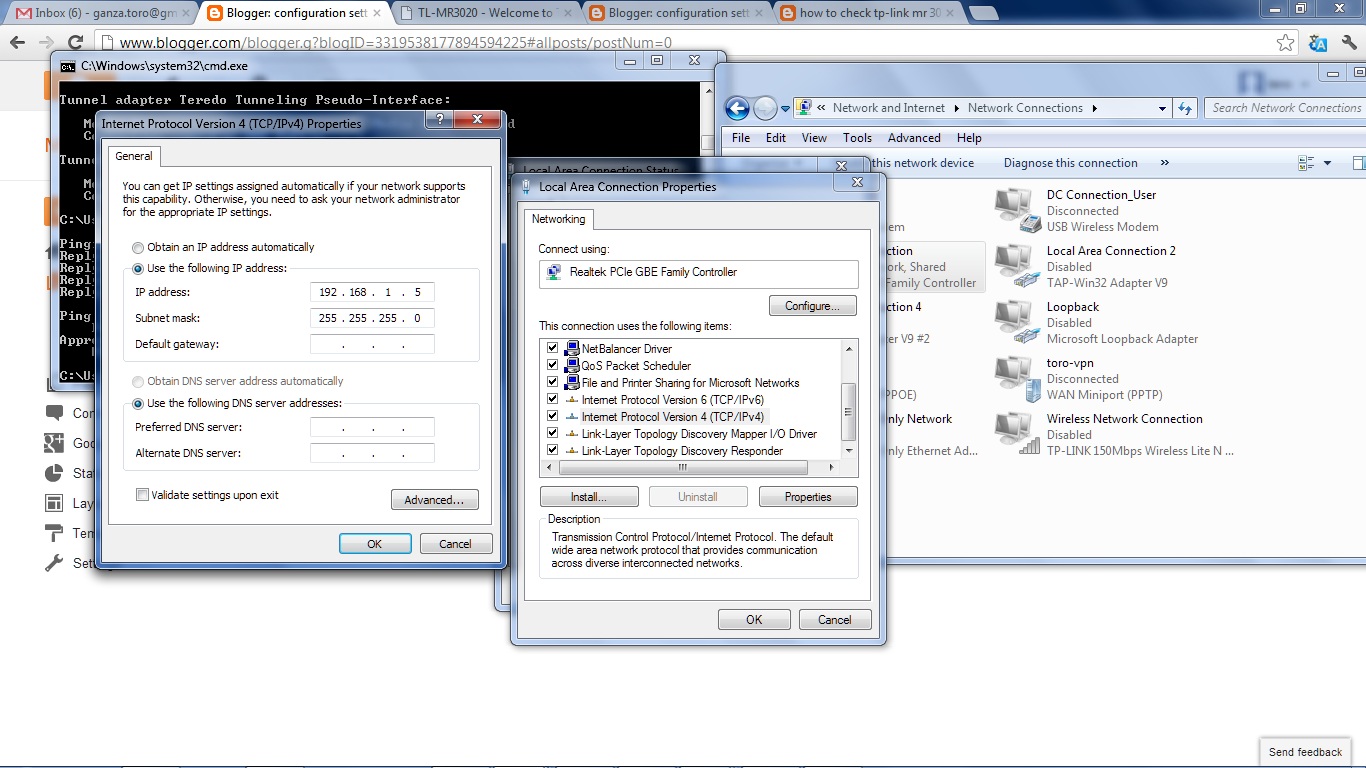Click the Wireless Network Connection adapter icon
1366x768 pixels.
click(x=1016, y=431)
